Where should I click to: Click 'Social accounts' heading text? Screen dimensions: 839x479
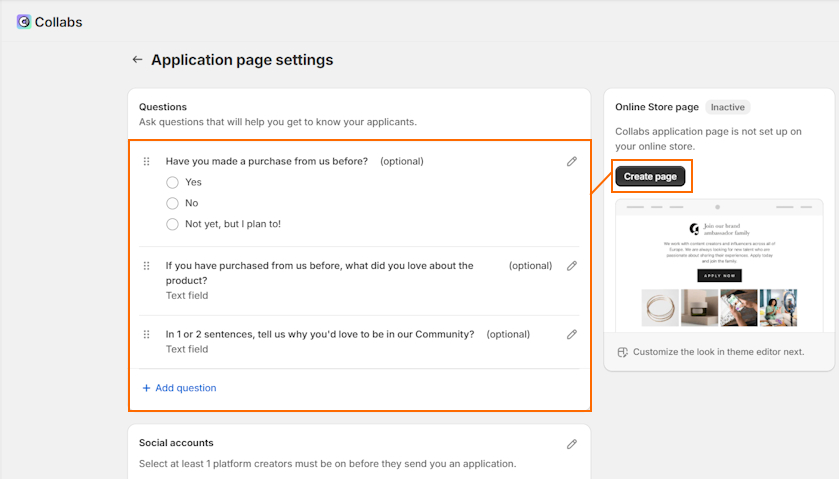point(176,443)
